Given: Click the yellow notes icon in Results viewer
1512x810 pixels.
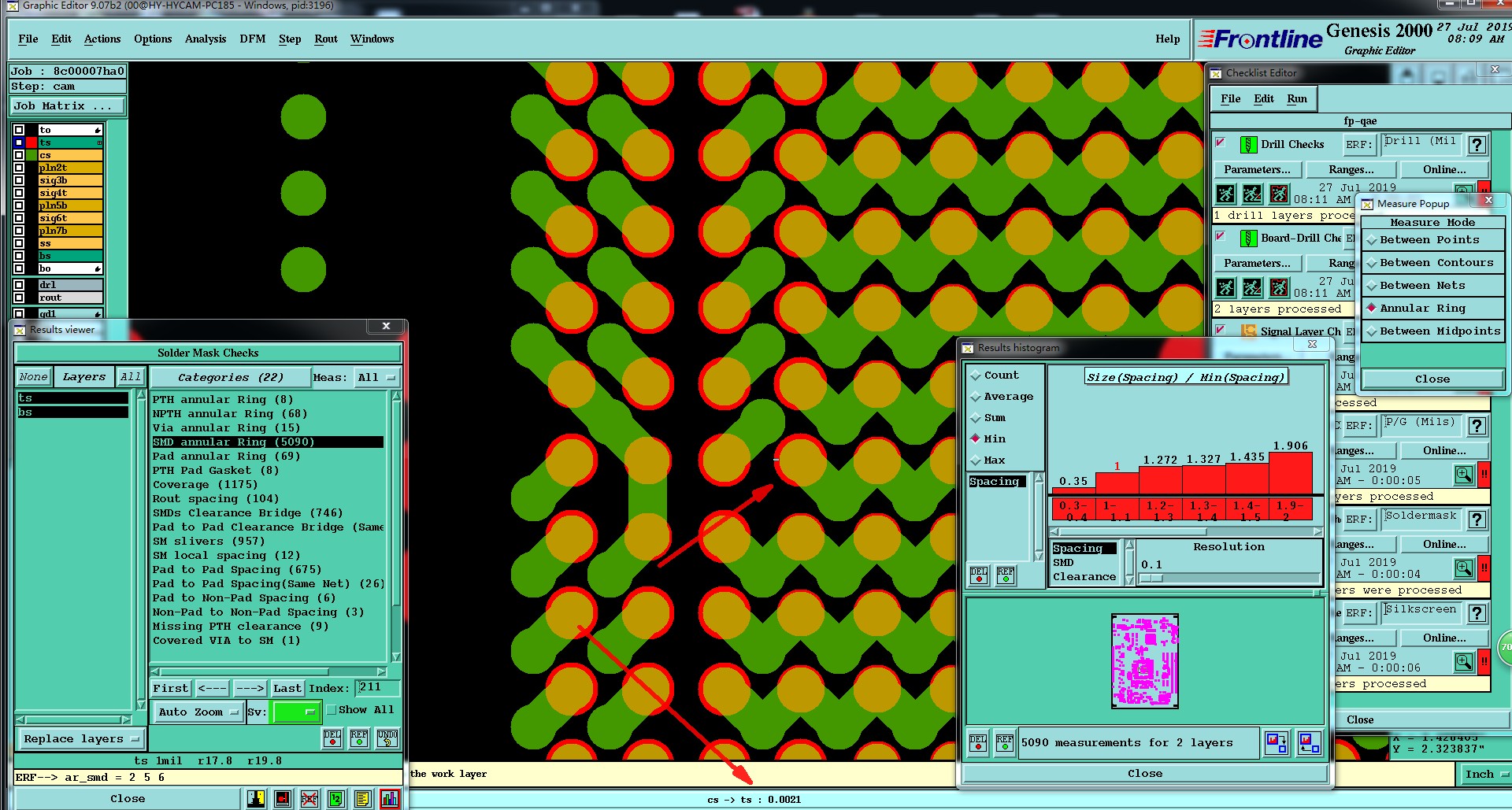Looking at the screenshot, I should click(x=362, y=799).
